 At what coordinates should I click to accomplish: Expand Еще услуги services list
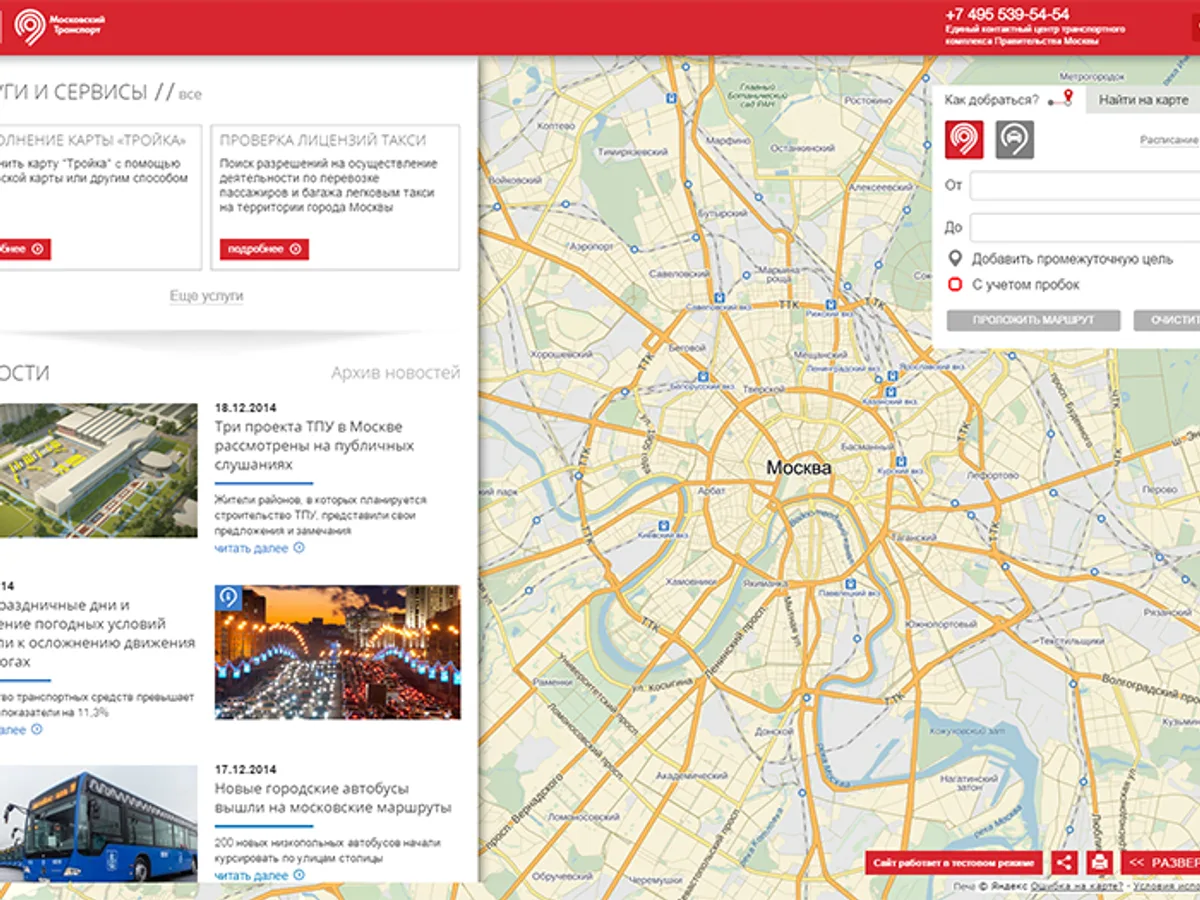pos(206,296)
